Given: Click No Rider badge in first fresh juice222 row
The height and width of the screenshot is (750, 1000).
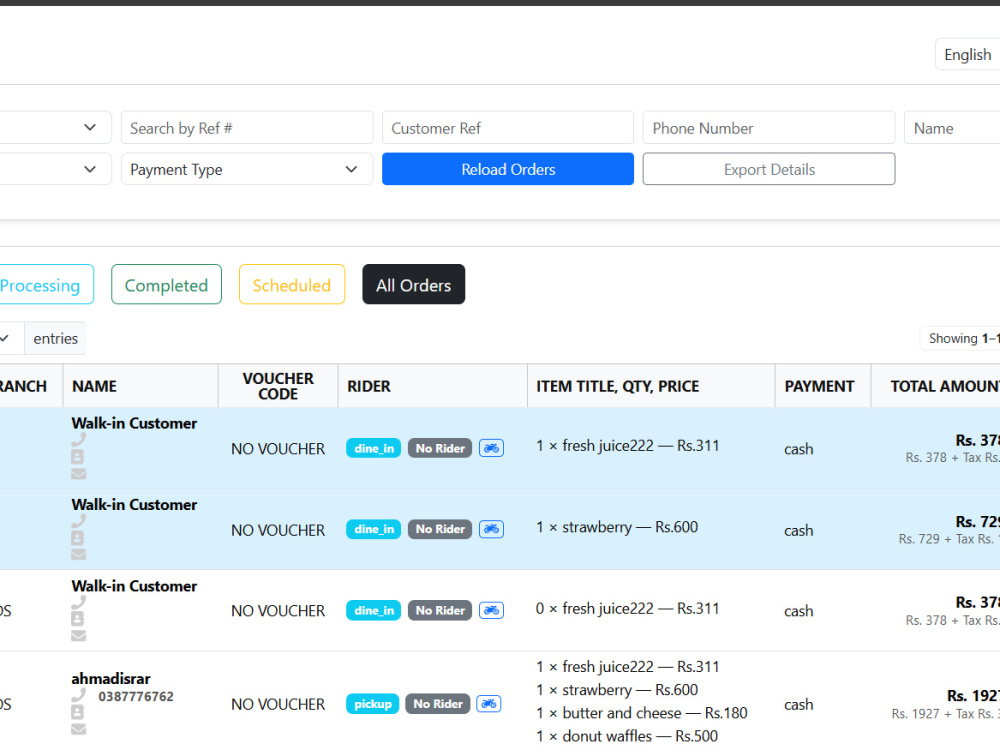Looking at the screenshot, I should 440,448.
